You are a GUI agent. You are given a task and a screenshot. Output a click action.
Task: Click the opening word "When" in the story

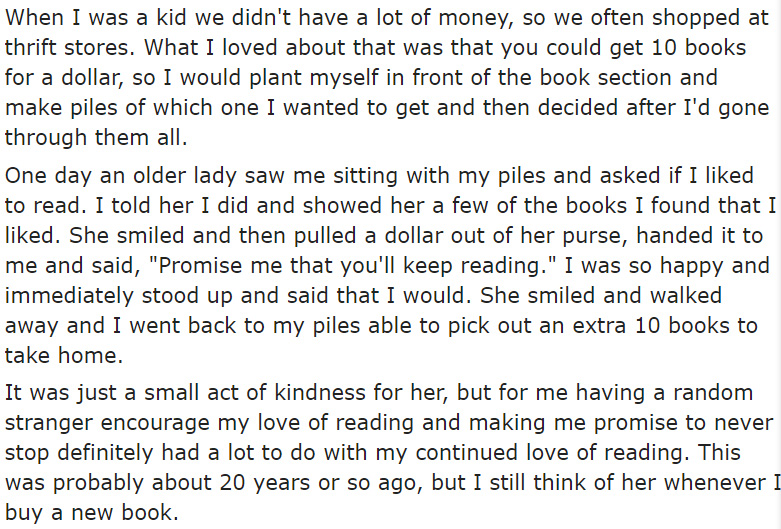point(34,18)
